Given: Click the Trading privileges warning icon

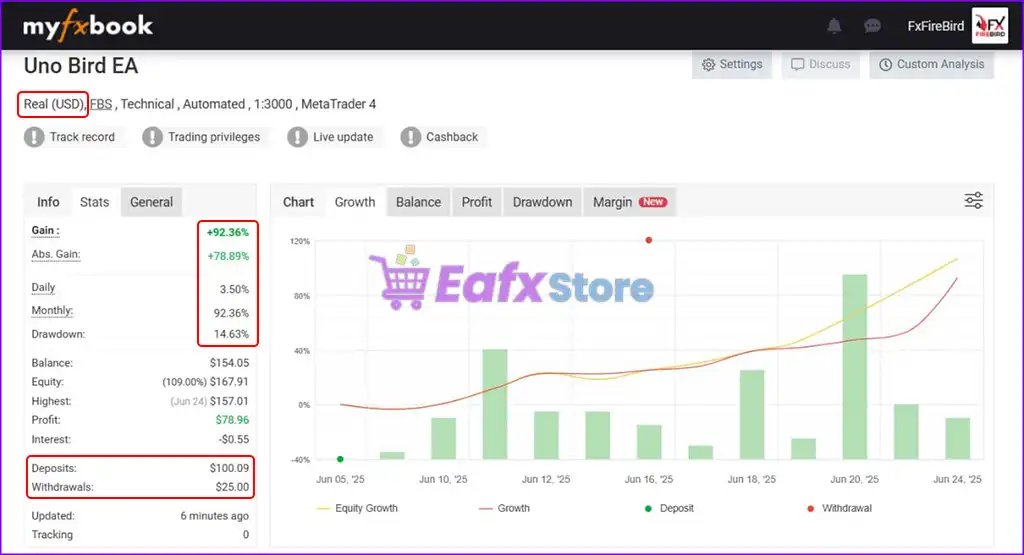Looking at the screenshot, I should pyautogui.click(x=152, y=137).
